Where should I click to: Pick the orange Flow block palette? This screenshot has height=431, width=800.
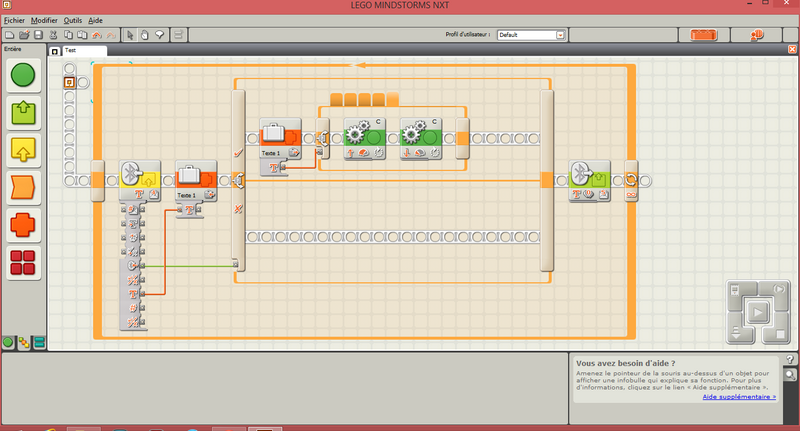point(23,188)
